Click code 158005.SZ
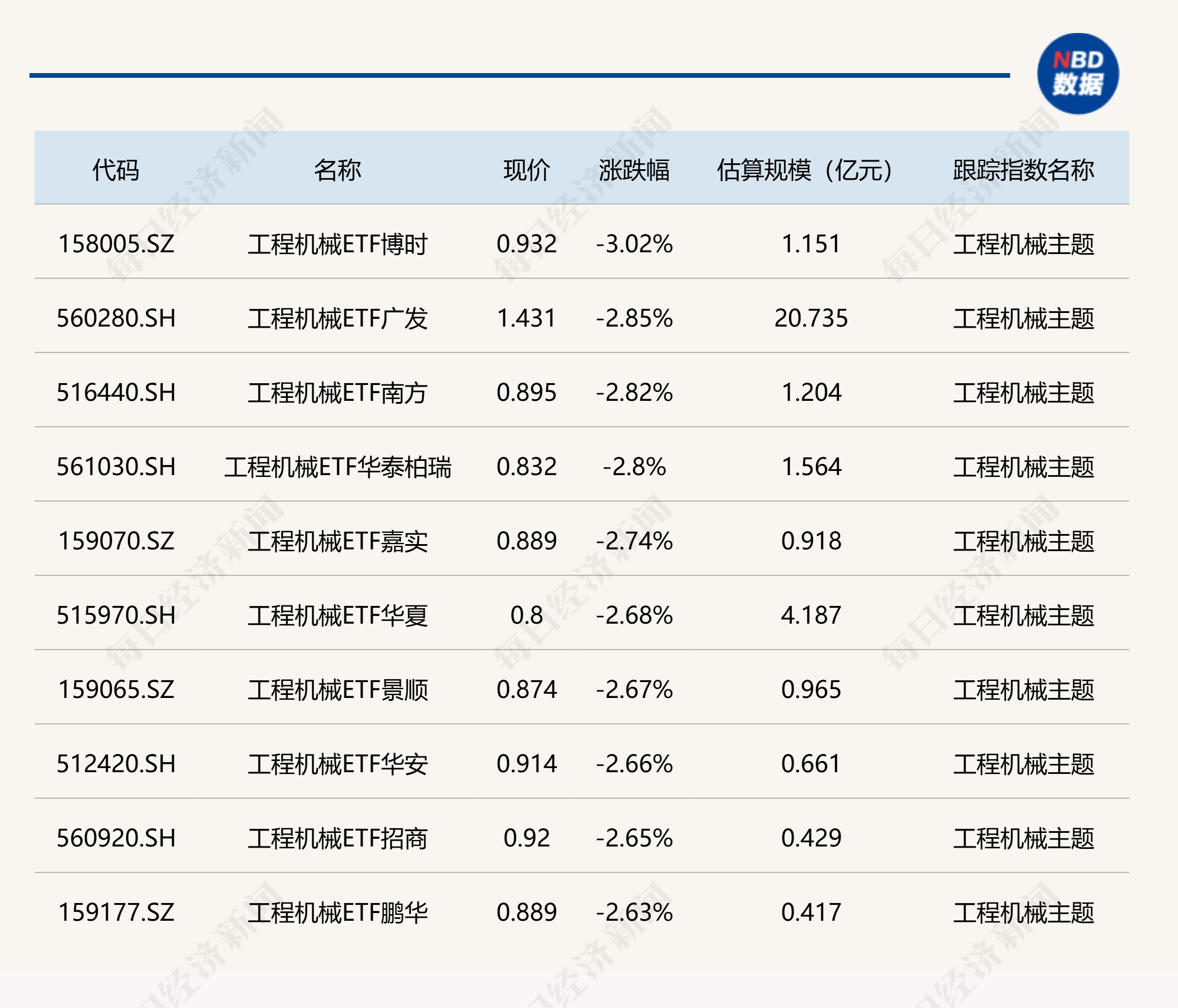1178x1008 pixels. coord(116,244)
